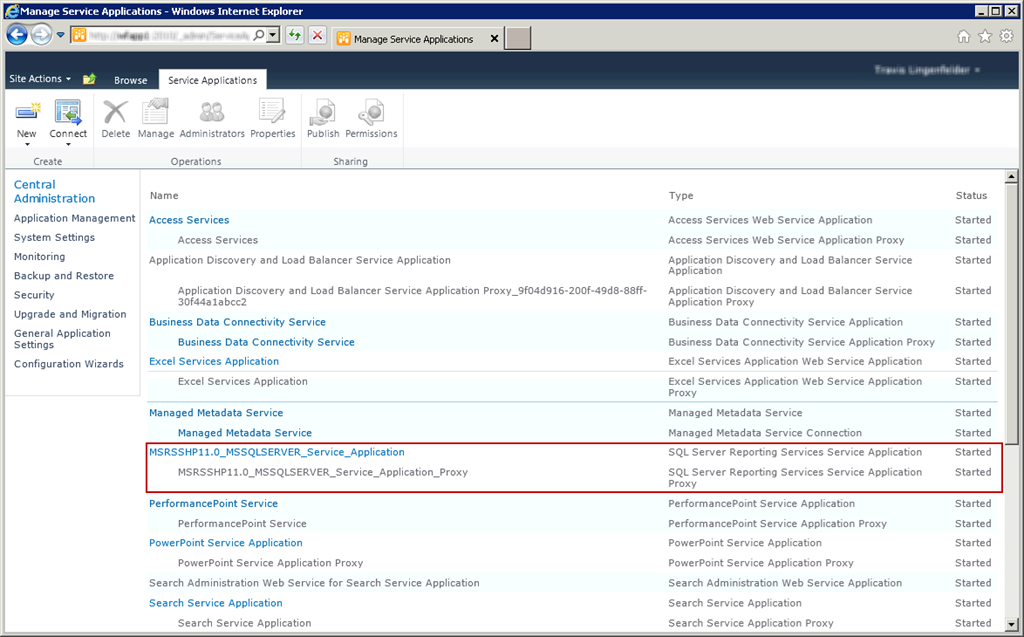Open the Business Data Connectivity Service application link
The width and height of the screenshot is (1024, 637).
237,321
